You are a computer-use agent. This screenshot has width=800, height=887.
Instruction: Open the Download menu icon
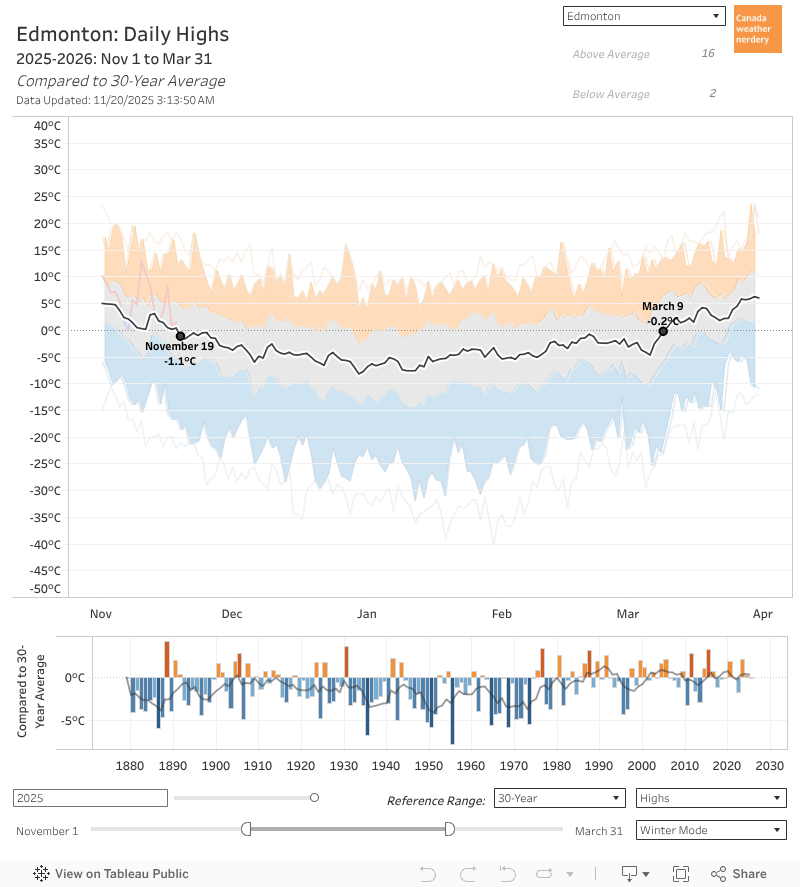click(x=630, y=873)
